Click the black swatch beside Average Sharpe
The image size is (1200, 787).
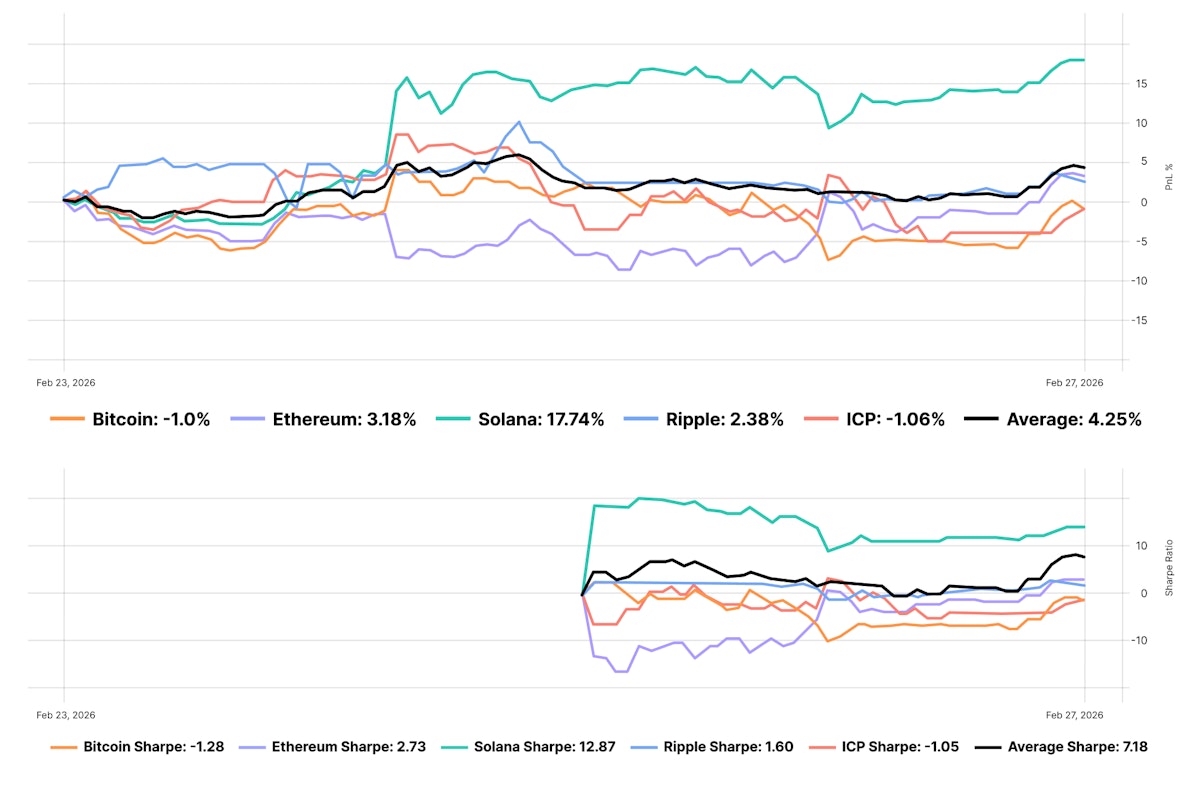(x=988, y=747)
